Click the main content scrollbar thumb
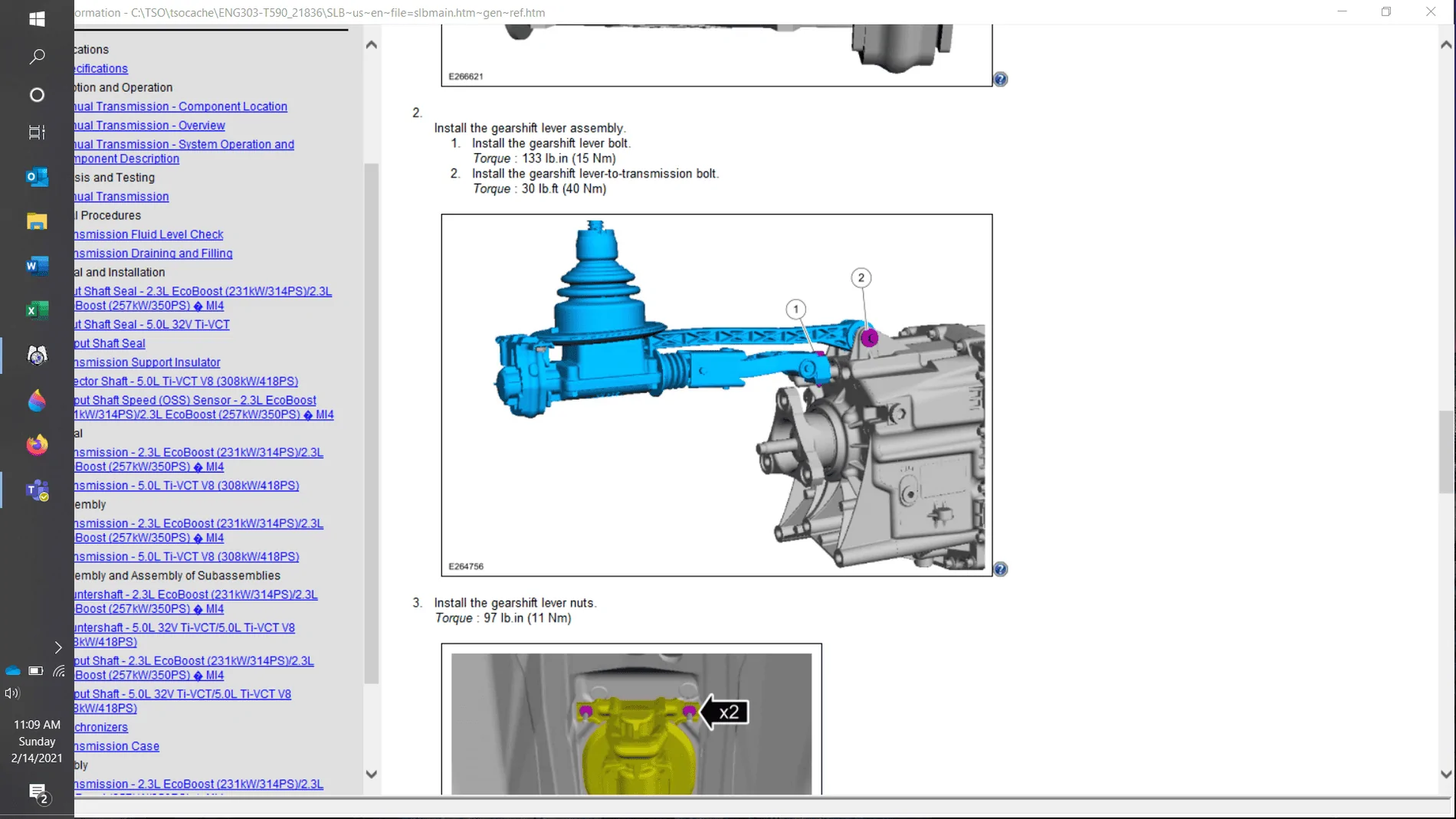This screenshot has height=819, width=1456. click(x=1446, y=452)
